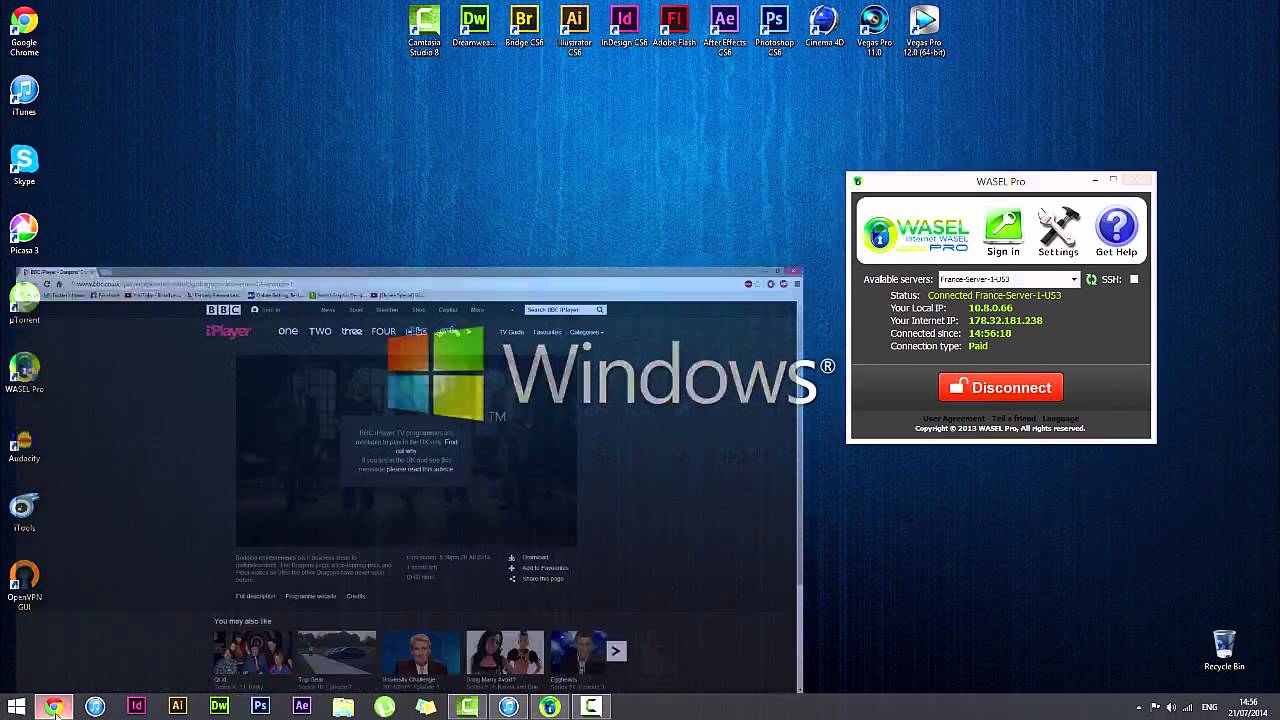Open Dreamweaver from the taskbar

[x=219, y=706]
